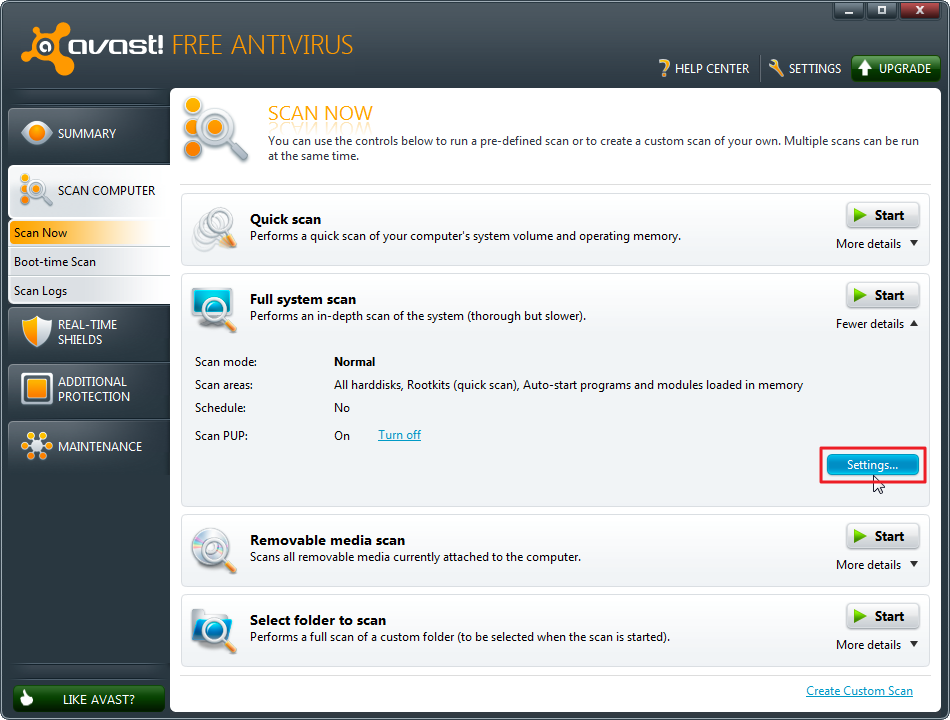Open Real-Time Shields section
This screenshot has height=720, width=950.
tap(89, 332)
